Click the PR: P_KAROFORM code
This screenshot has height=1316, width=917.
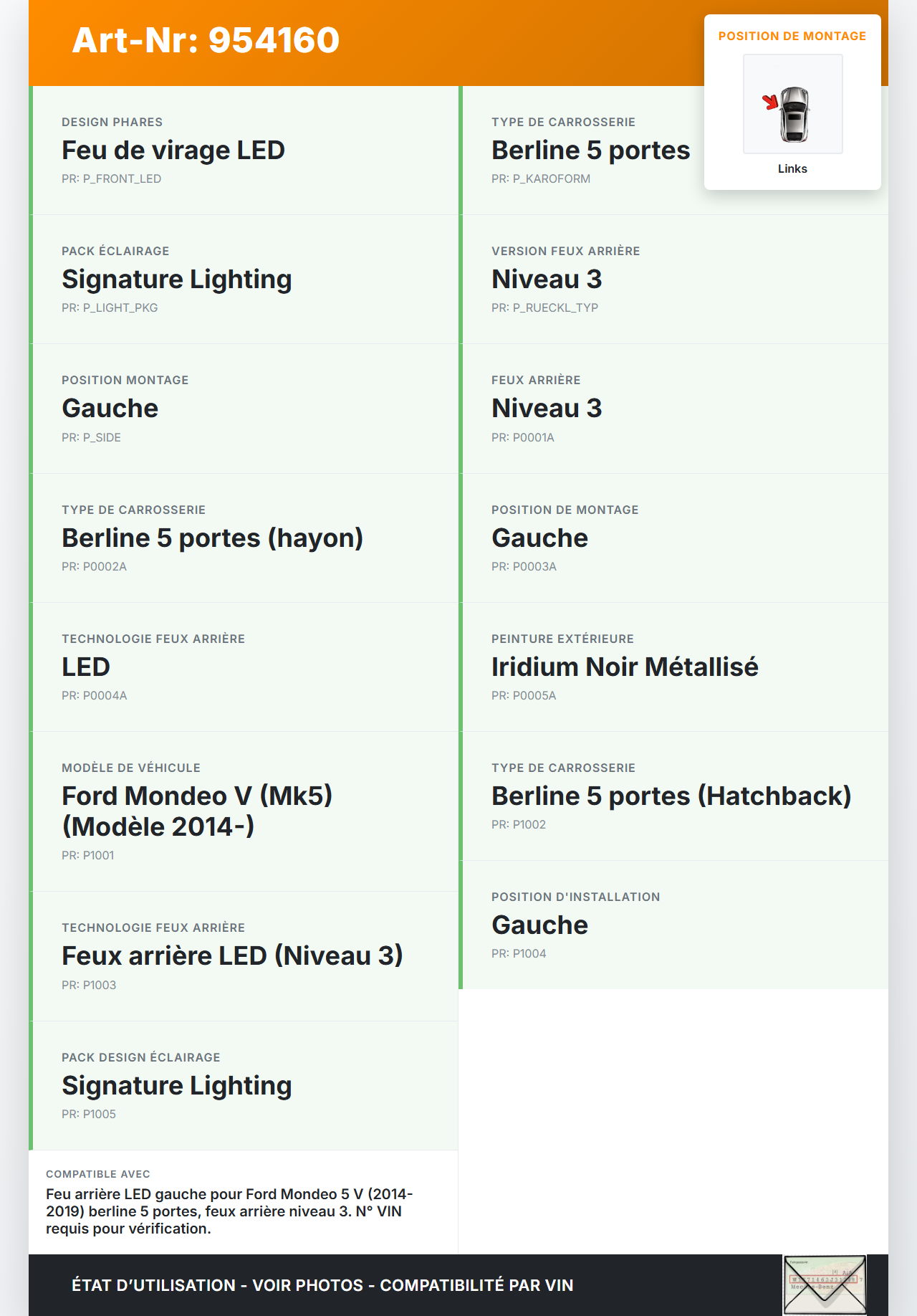[541, 178]
